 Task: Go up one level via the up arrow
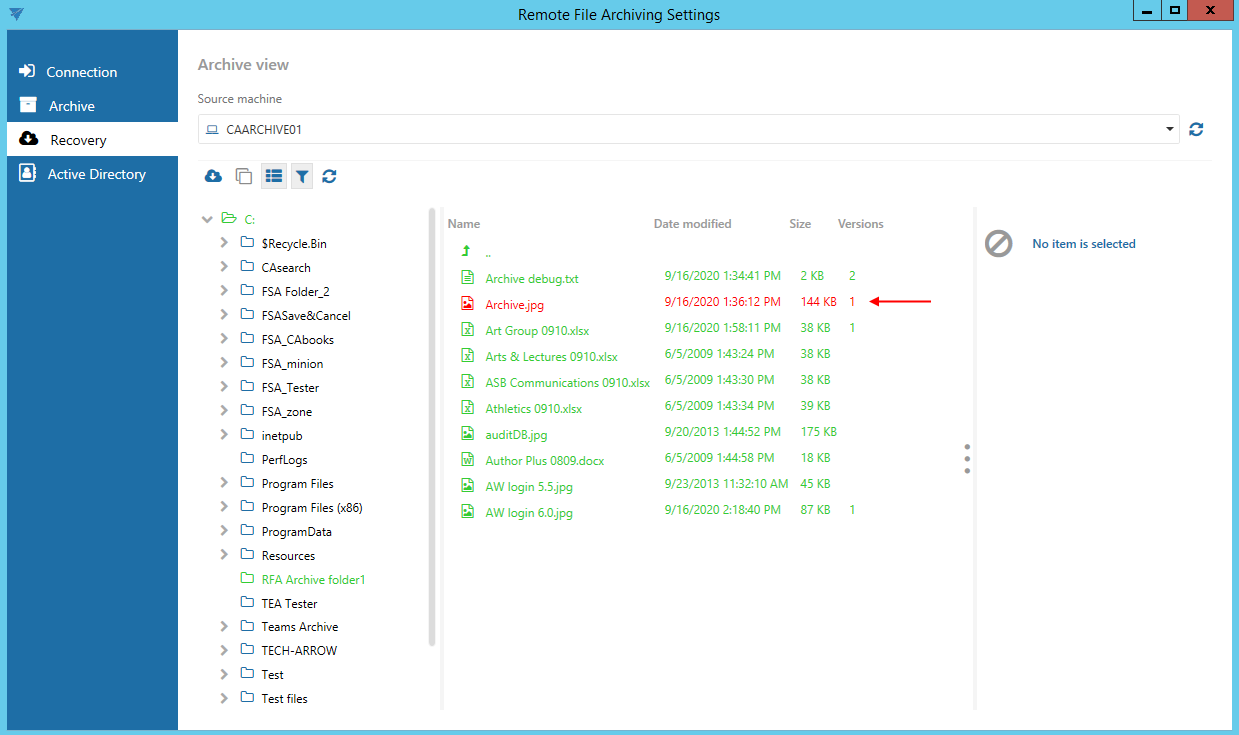[465, 251]
